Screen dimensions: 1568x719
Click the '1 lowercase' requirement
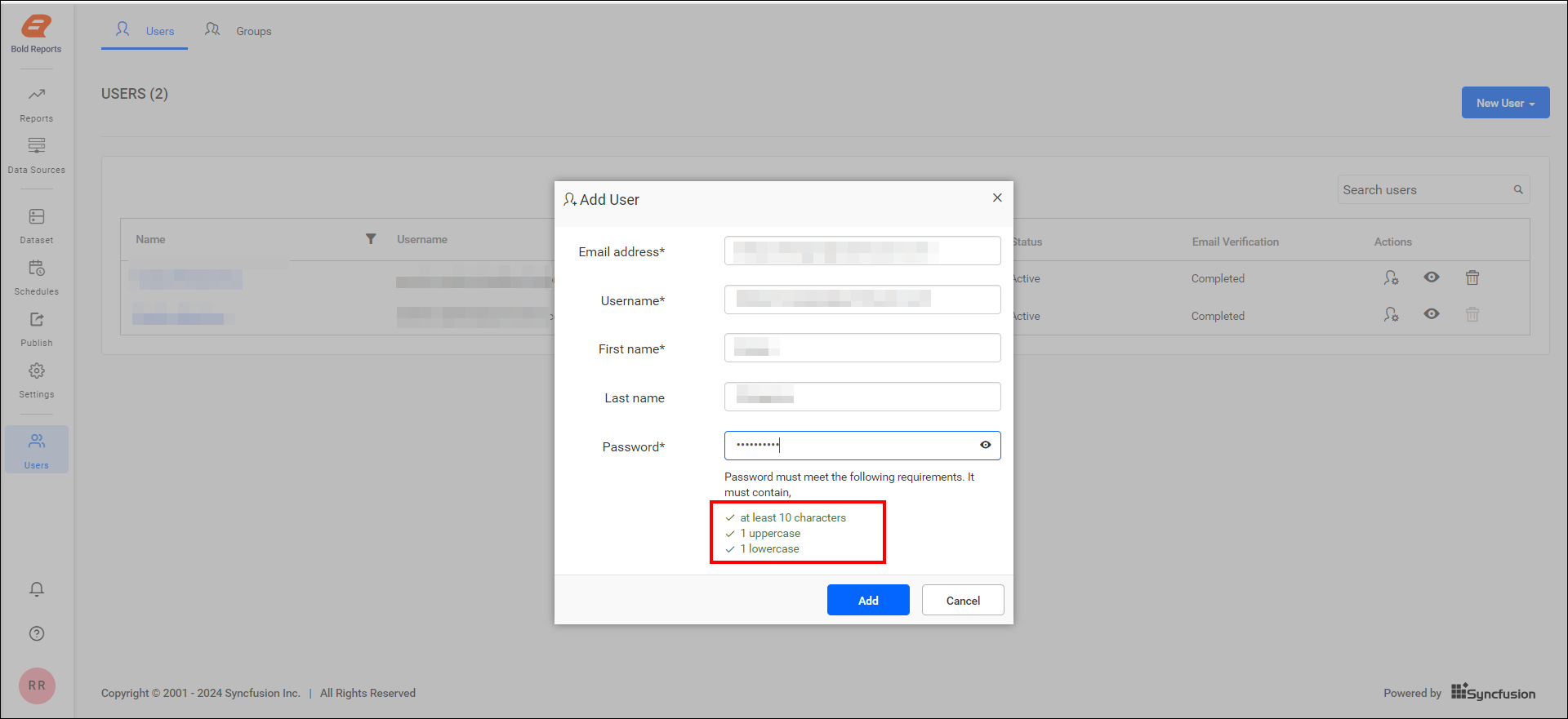pos(769,548)
